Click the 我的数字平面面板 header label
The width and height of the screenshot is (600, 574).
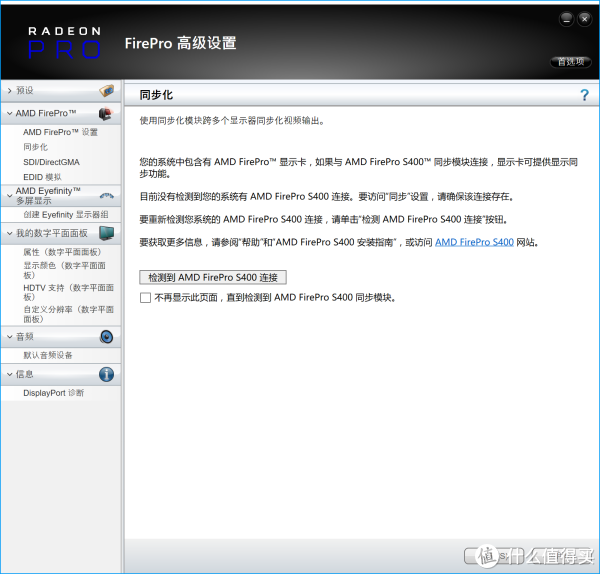[52, 233]
